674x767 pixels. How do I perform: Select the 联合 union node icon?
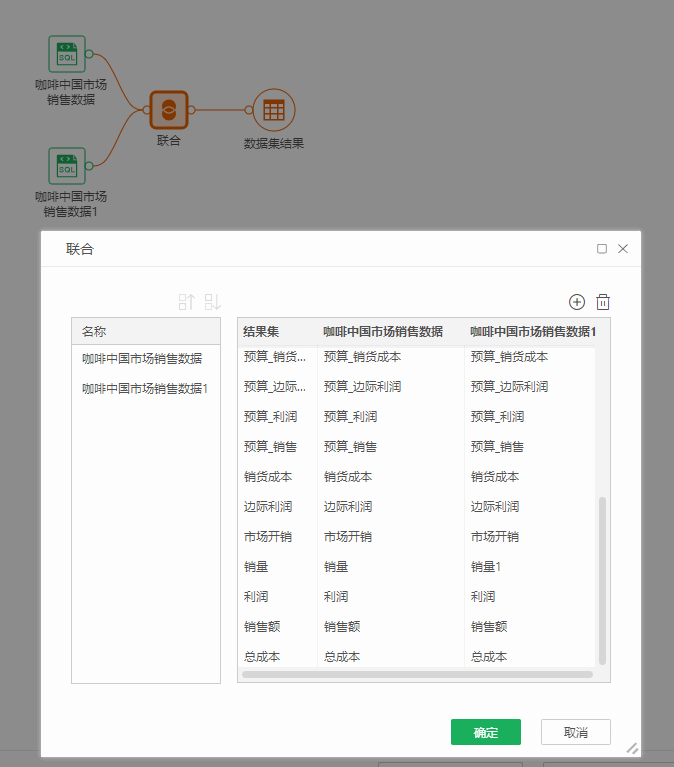tap(169, 110)
